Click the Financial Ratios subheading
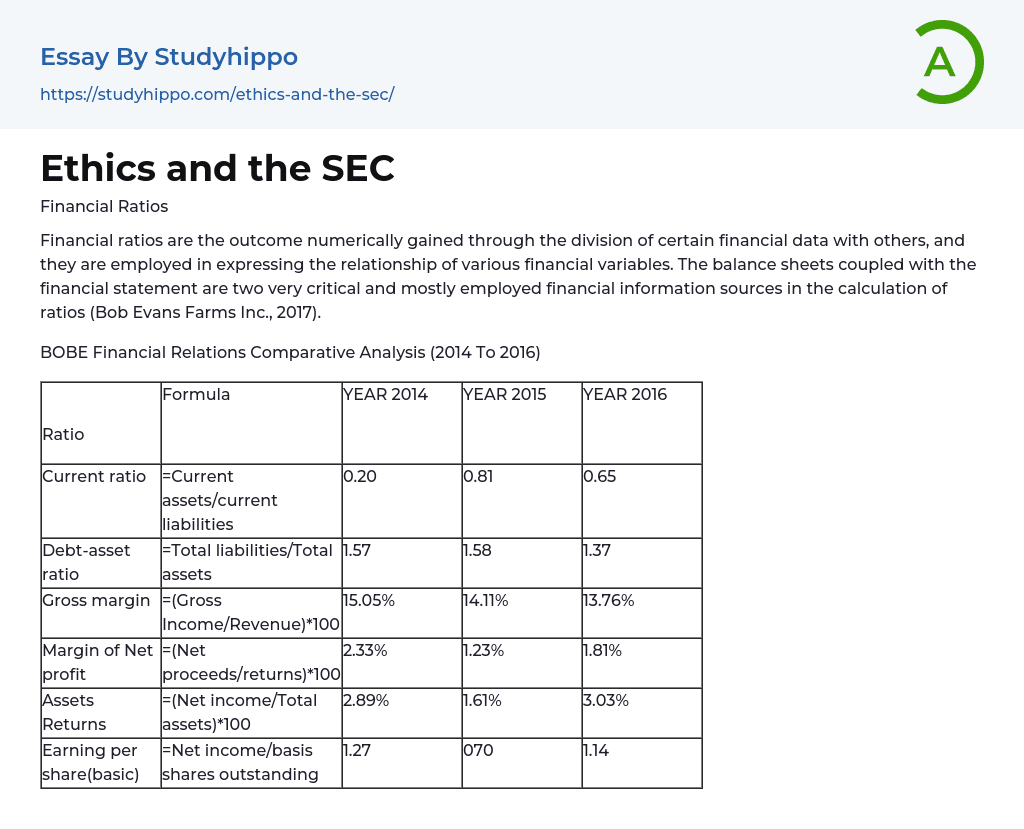The image size is (1024, 829). point(104,207)
